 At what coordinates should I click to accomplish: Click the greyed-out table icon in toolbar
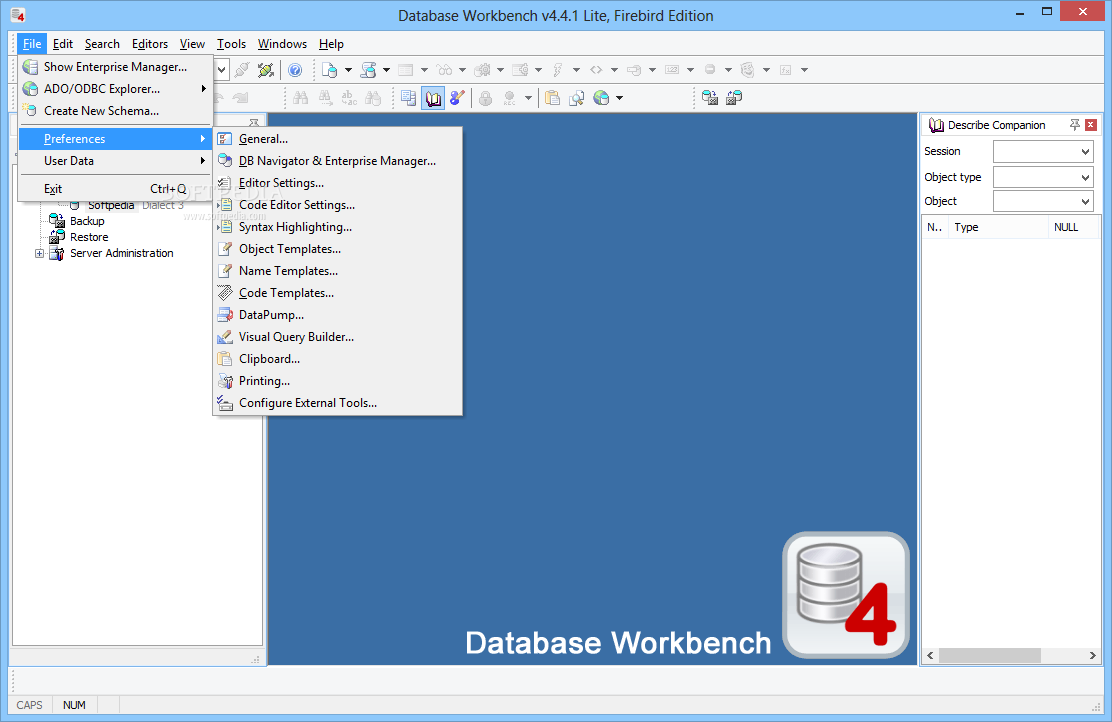[x=406, y=70]
